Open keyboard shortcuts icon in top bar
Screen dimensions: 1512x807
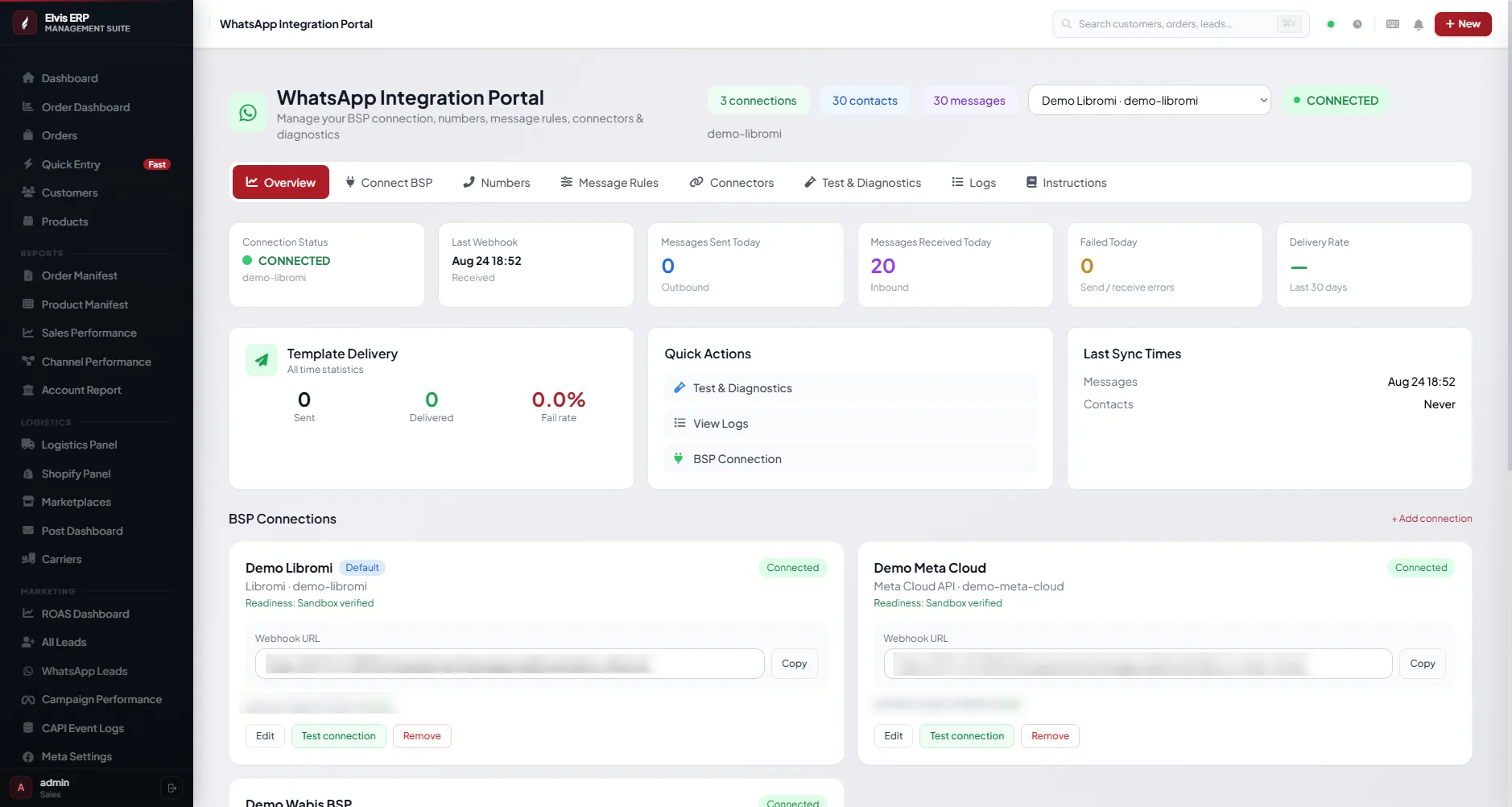click(x=1393, y=24)
